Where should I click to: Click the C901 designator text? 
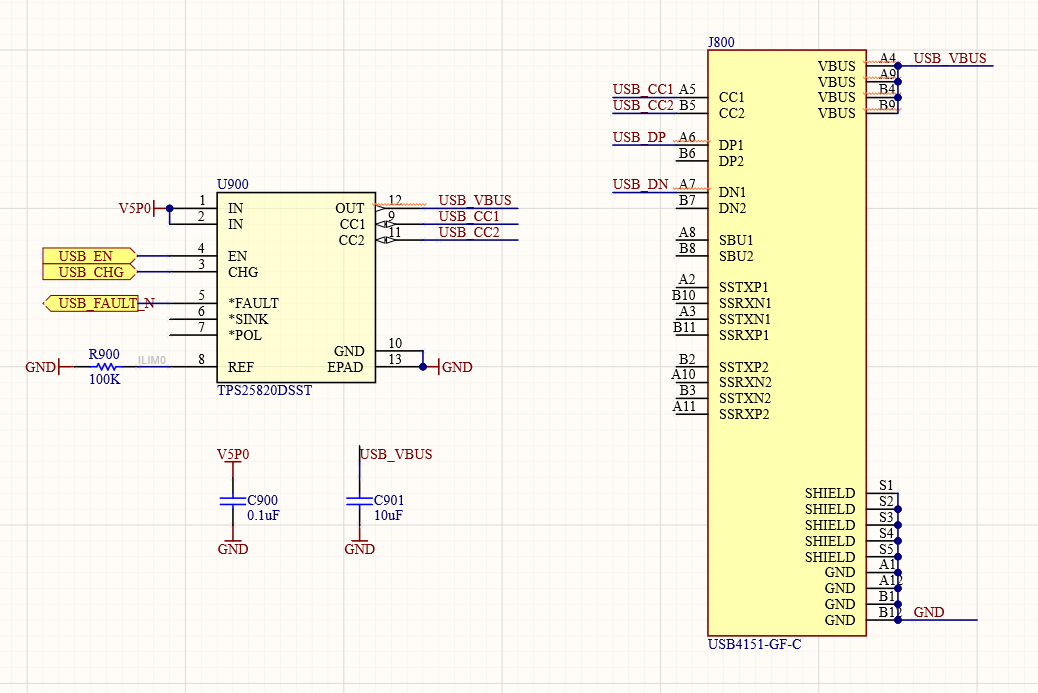pos(389,500)
